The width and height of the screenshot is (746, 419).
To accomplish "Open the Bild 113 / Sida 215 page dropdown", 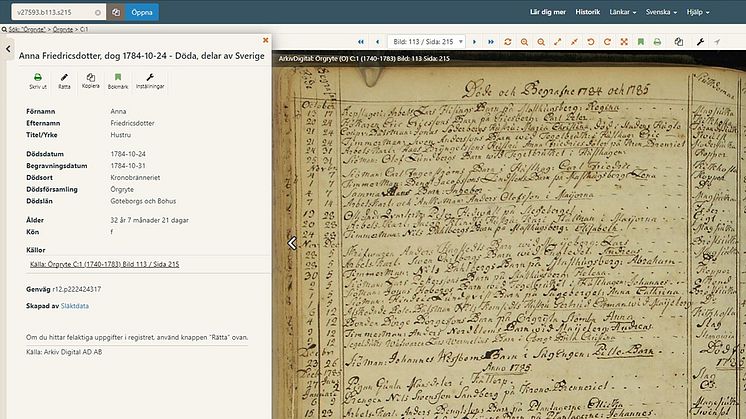I will point(426,42).
